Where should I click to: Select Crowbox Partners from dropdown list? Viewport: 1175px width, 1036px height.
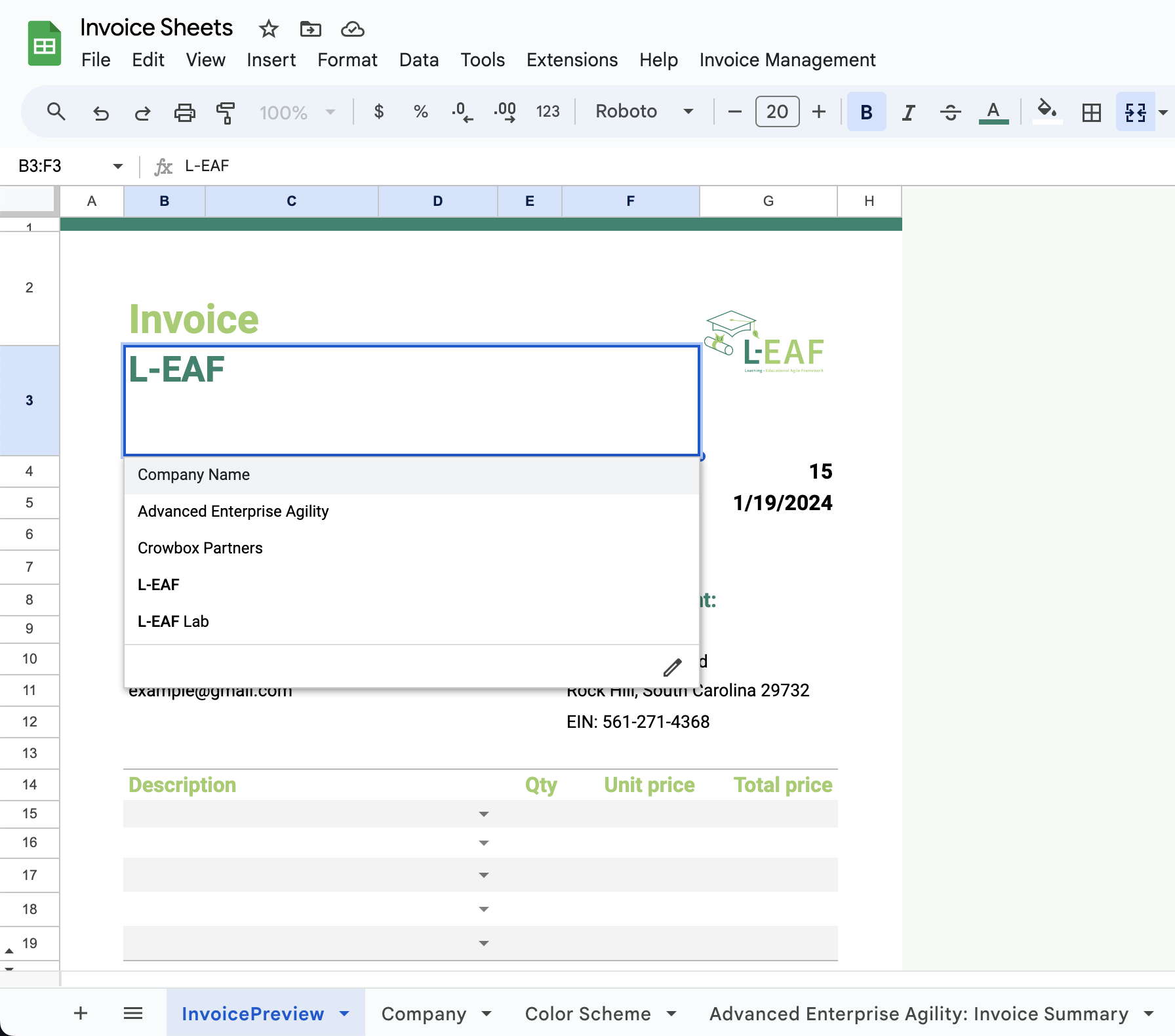point(412,548)
